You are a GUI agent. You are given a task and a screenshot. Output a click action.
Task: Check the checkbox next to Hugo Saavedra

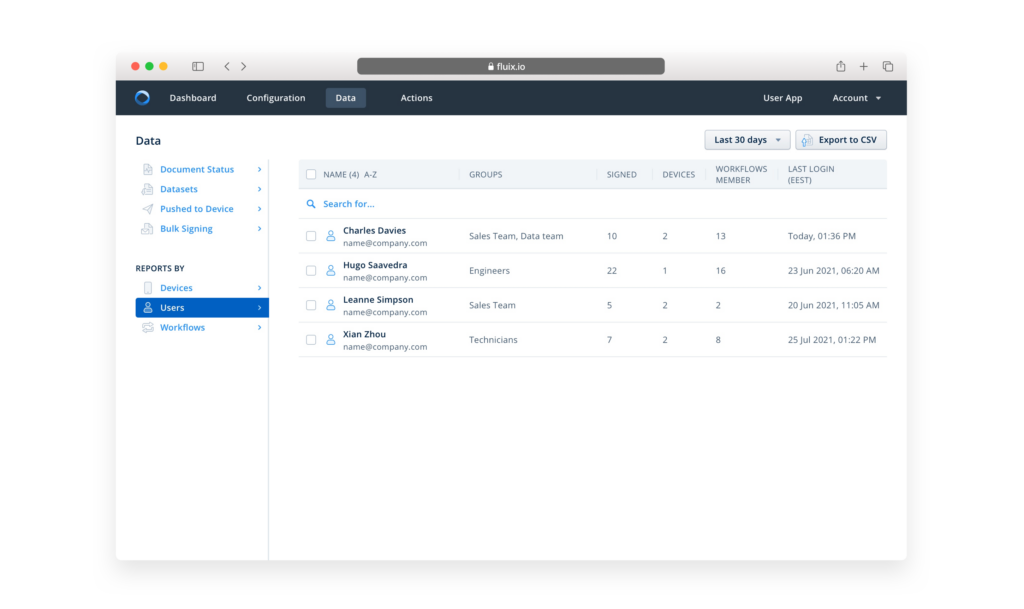(x=311, y=270)
